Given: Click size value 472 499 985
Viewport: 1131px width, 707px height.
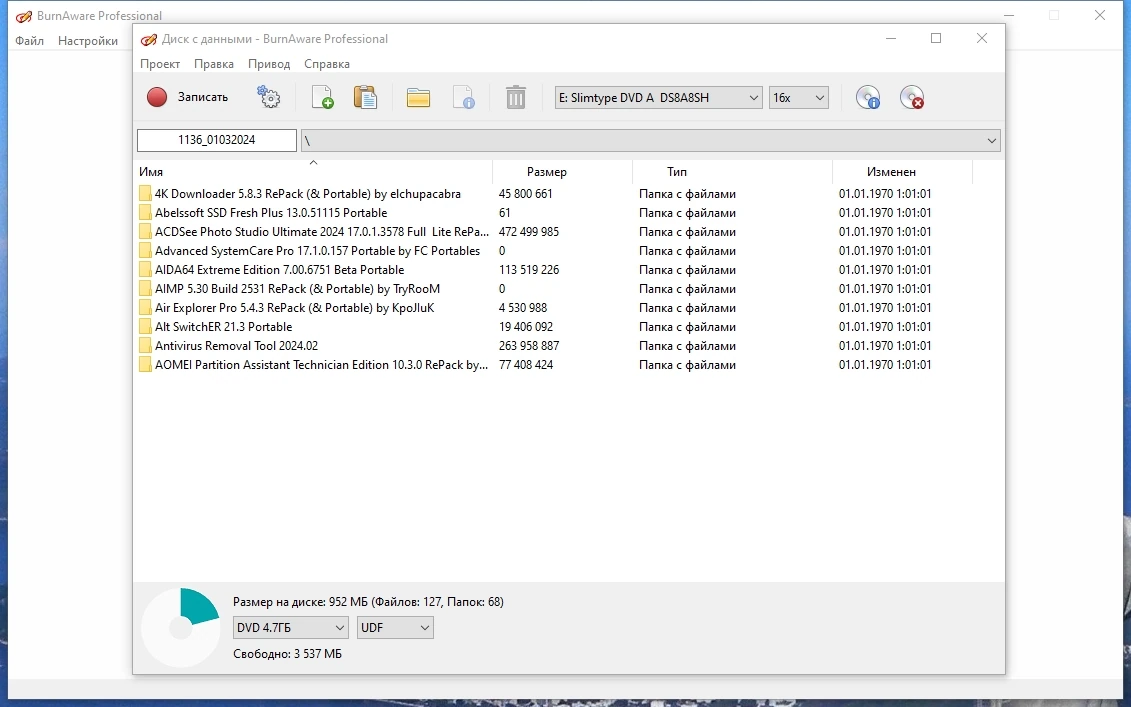Looking at the screenshot, I should (529, 232).
